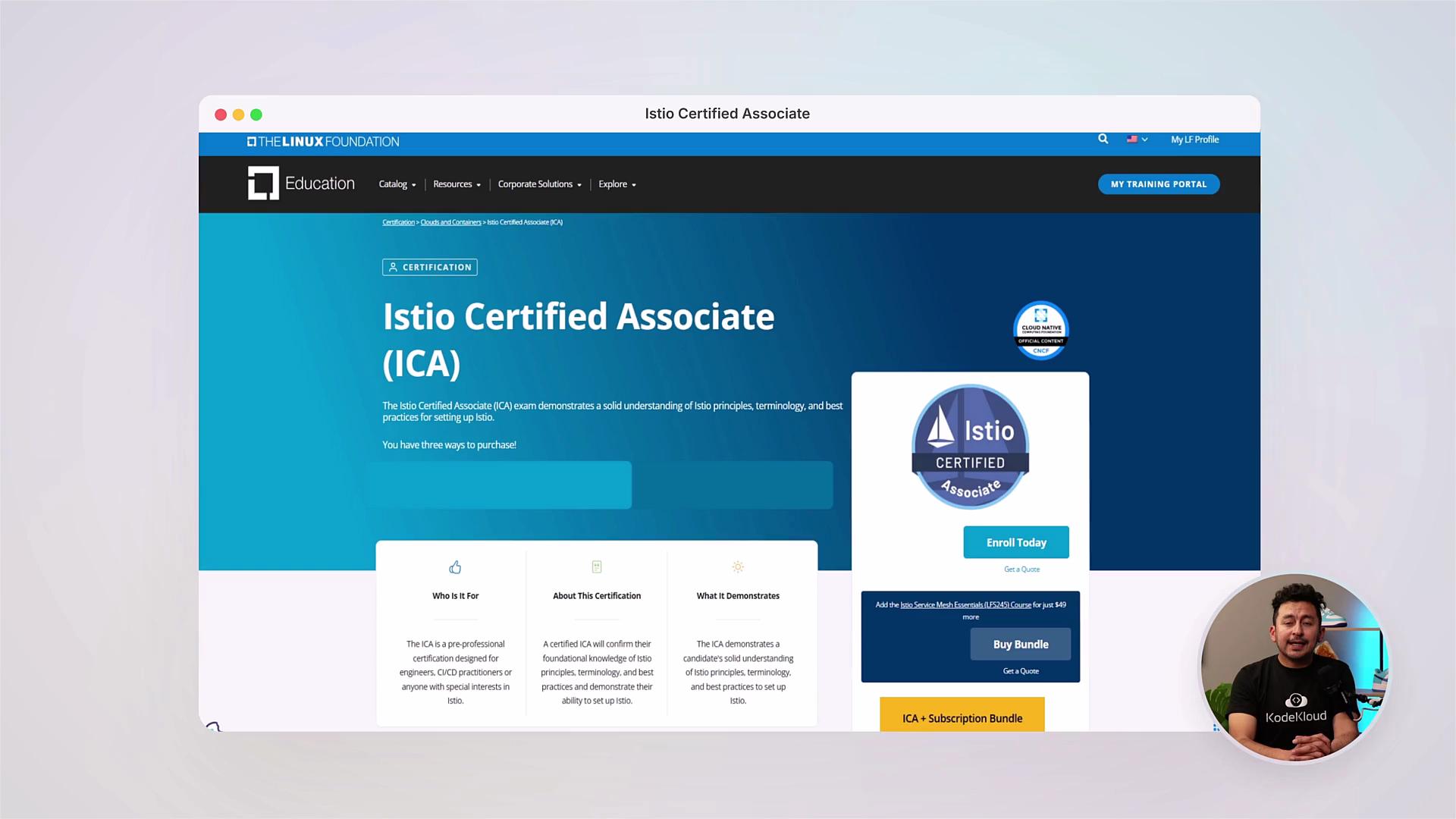Click the KodeKloud presenter video bubble
The width and height of the screenshot is (1456, 819).
tap(1294, 668)
